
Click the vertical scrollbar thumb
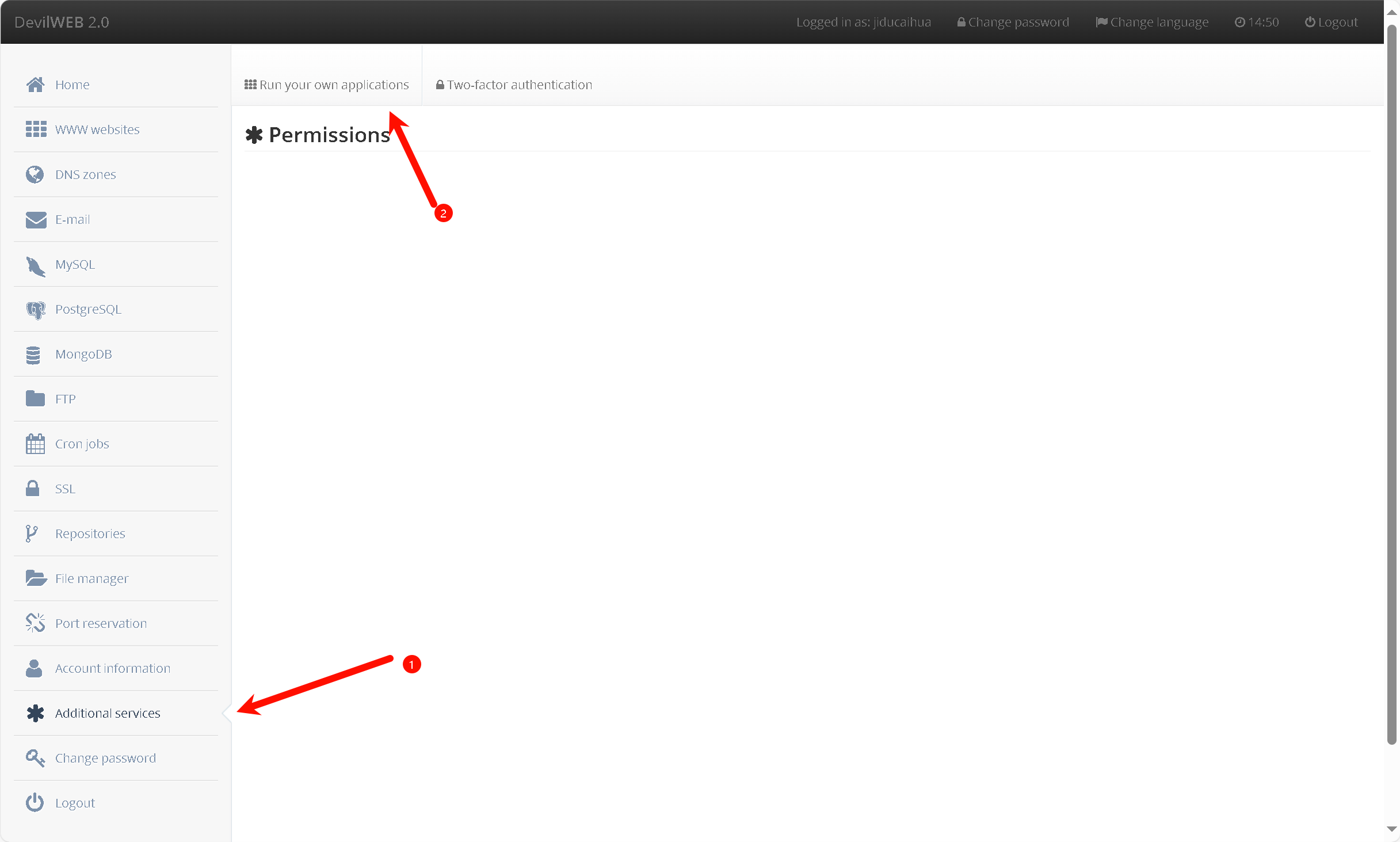coord(1392,384)
